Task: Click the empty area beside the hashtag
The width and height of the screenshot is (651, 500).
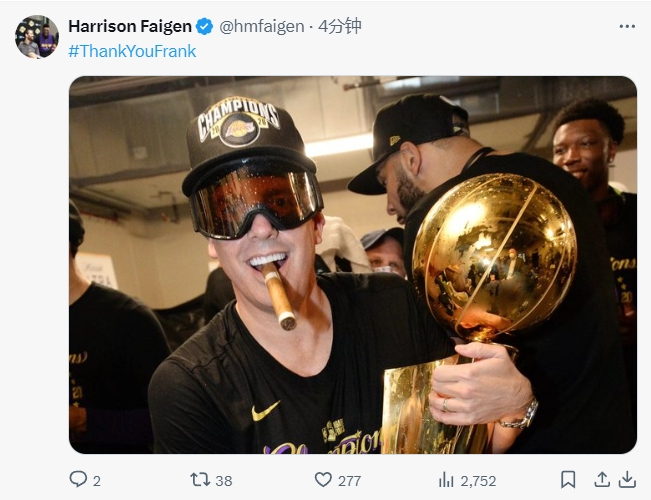Action: 415,51
